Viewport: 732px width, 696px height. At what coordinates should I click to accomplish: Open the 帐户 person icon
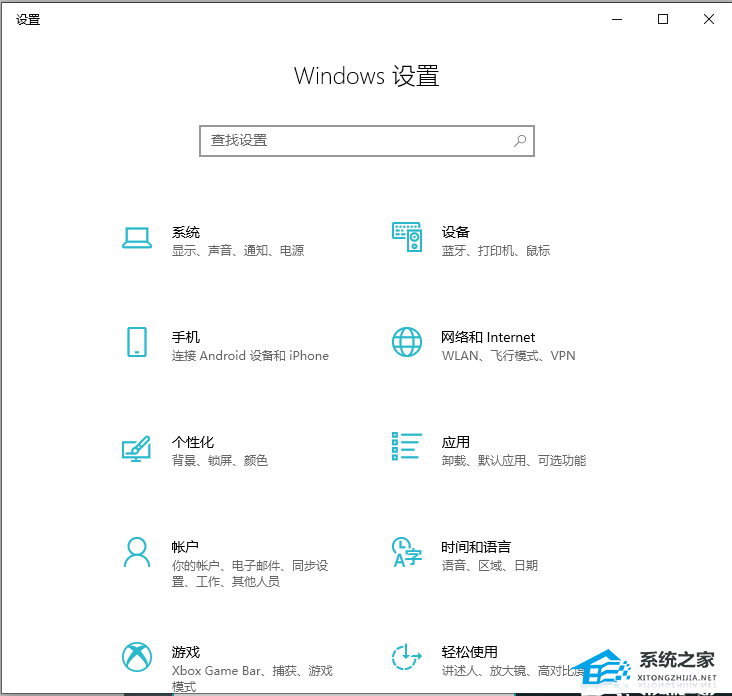137,552
